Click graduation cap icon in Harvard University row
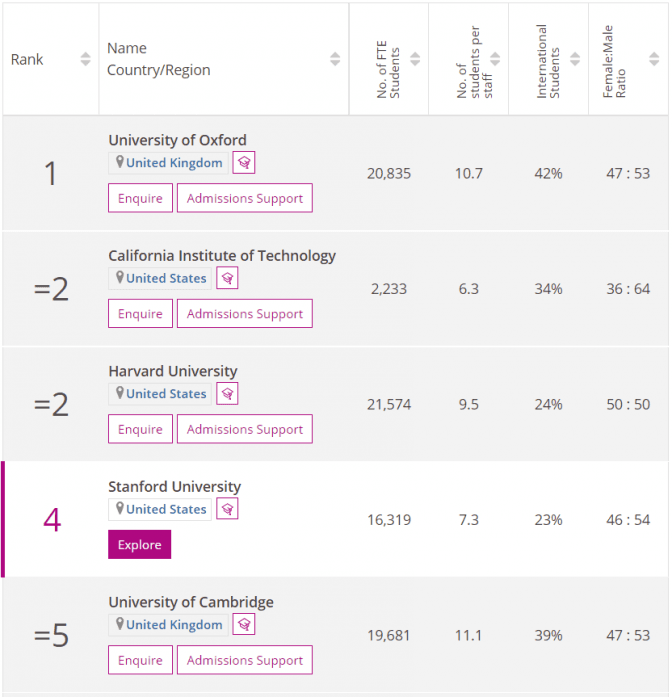The height and width of the screenshot is (697, 672). [x=227, y=393]
